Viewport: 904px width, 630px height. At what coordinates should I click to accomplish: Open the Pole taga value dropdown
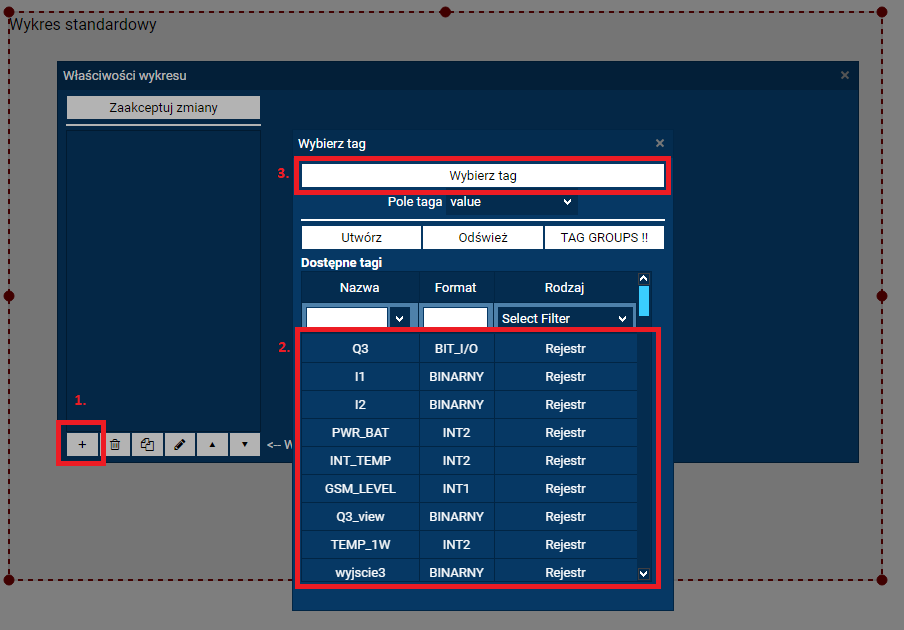click(x=511, y=202)
